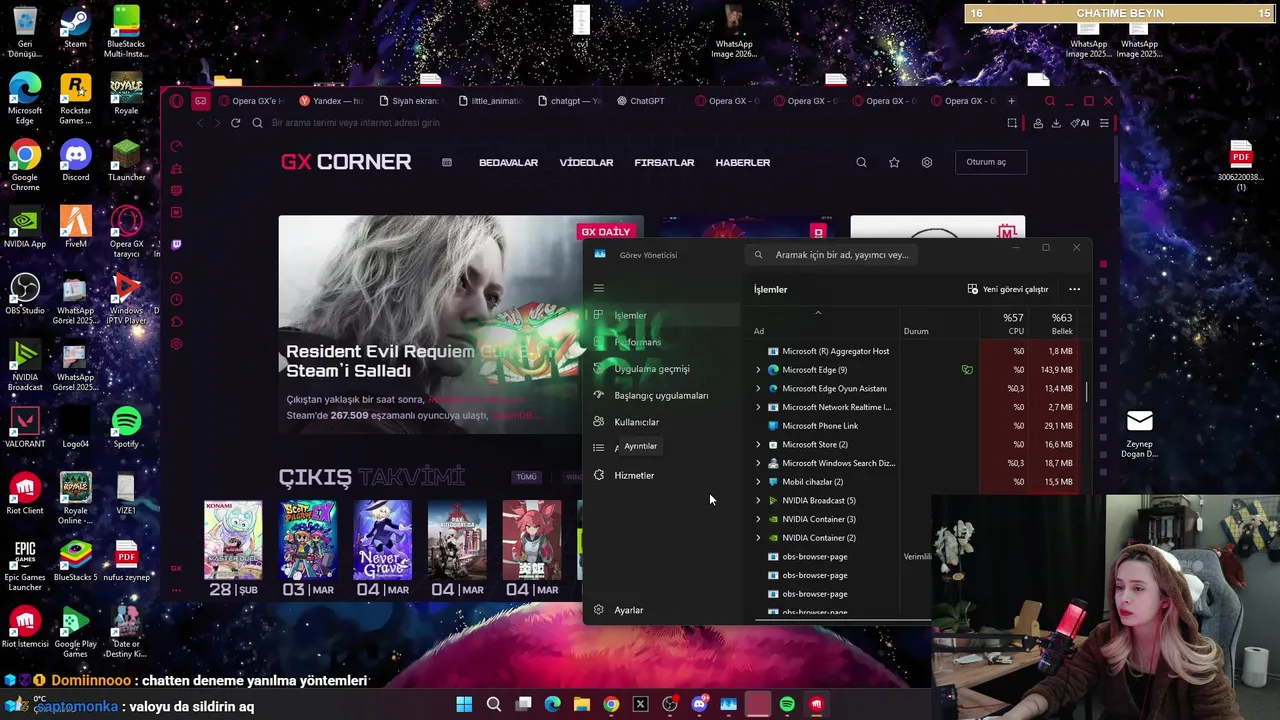This screenshot has width=1280, height=720.
Task: Expand NVIDIA Container (3) group
Action: (757, 519)
